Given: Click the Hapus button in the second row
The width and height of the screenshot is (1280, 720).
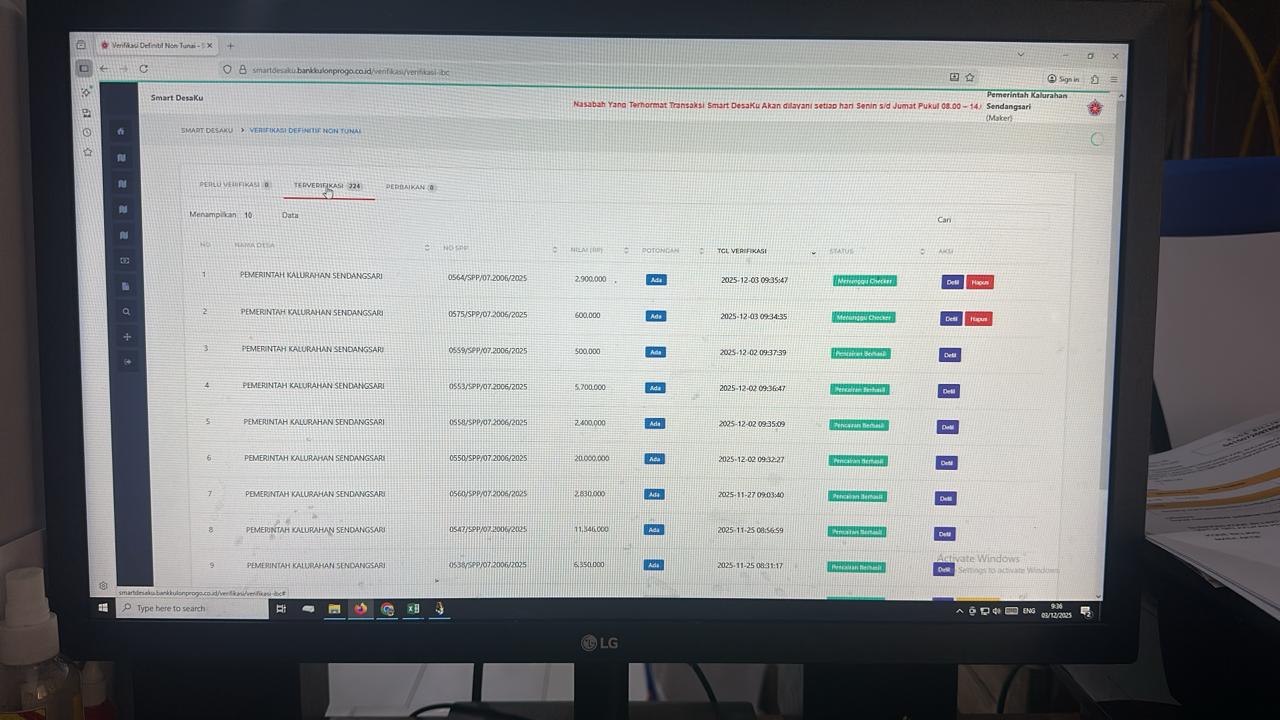Looking at the screenshot, I should pos(979,319).
